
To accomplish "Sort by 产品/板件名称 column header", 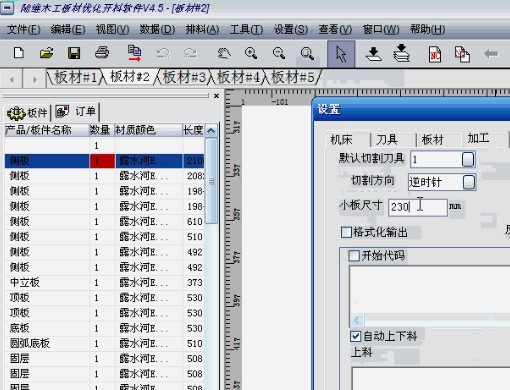I will click(x=46, y=130).
